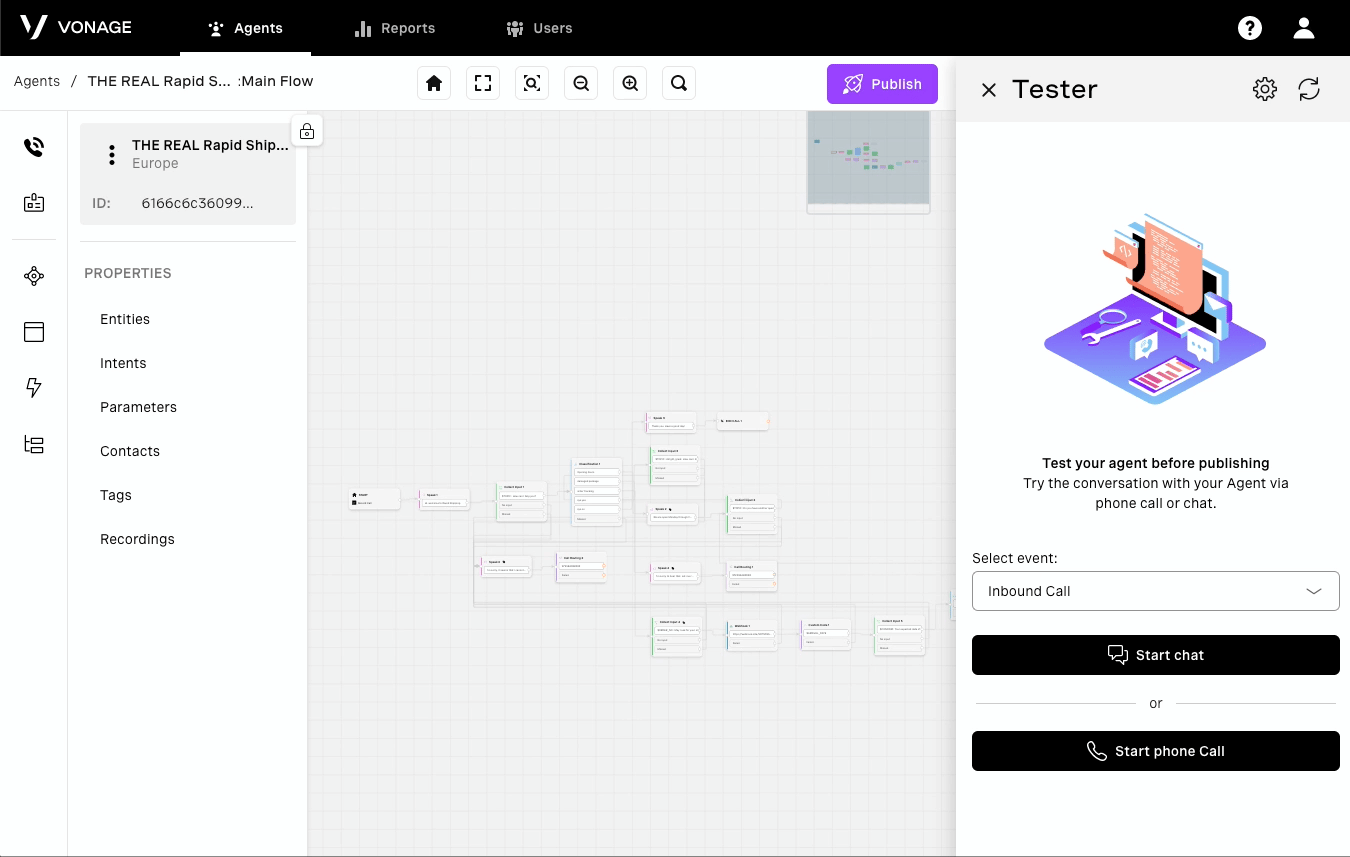Zoom in on the flow canvas
The height and width of the screenshot is (857, 1350).
pyautogui.click(x=630, y=84)
